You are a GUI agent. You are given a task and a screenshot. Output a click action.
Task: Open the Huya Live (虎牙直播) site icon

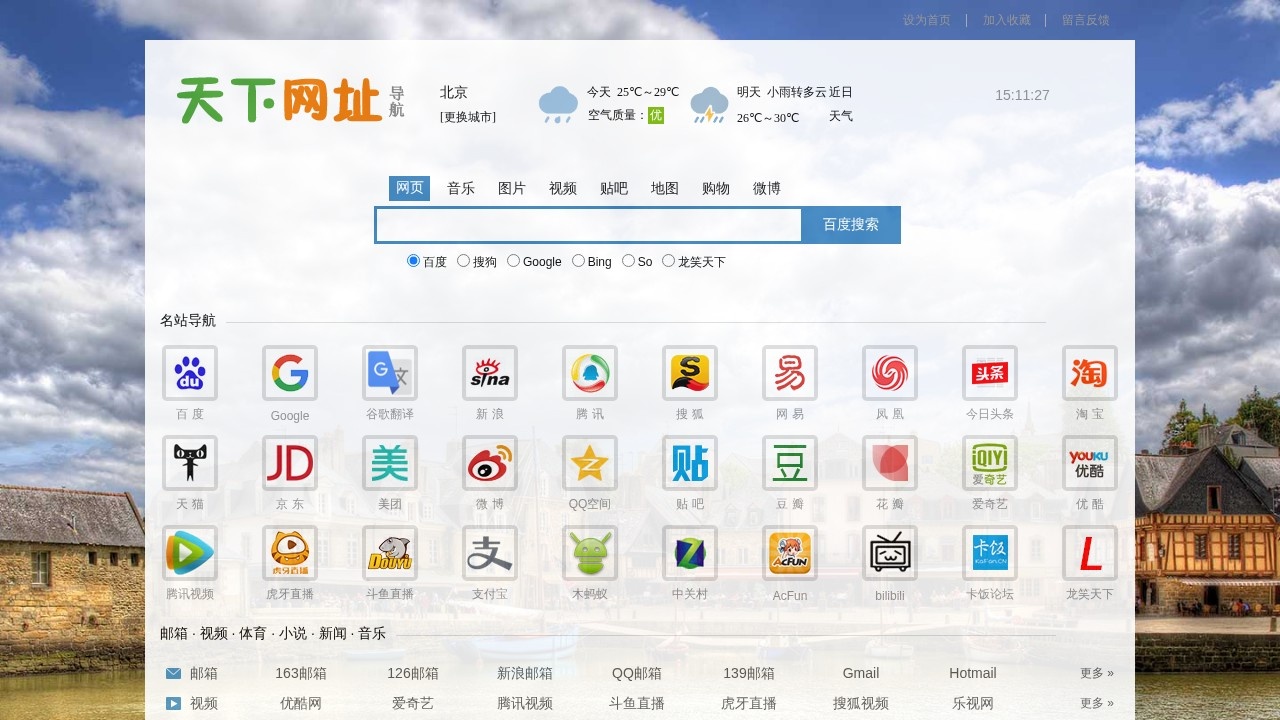(290, 553)
